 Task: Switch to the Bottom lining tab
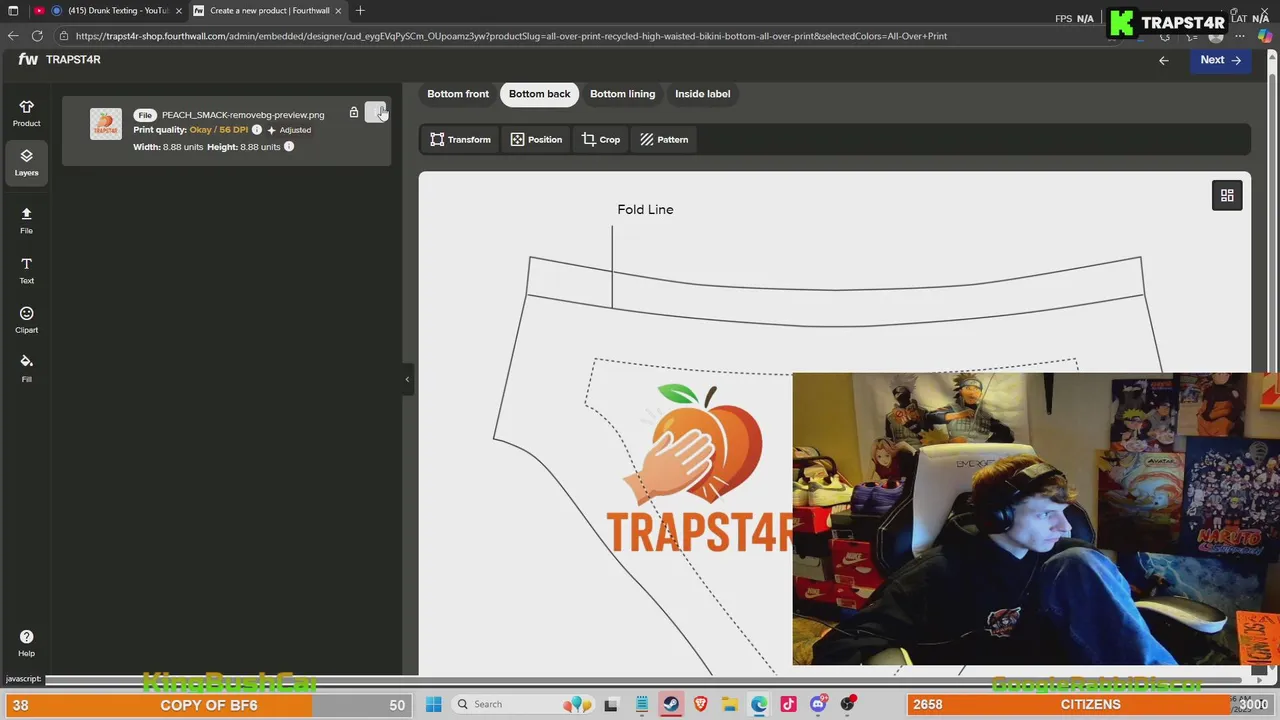(623, 94)
